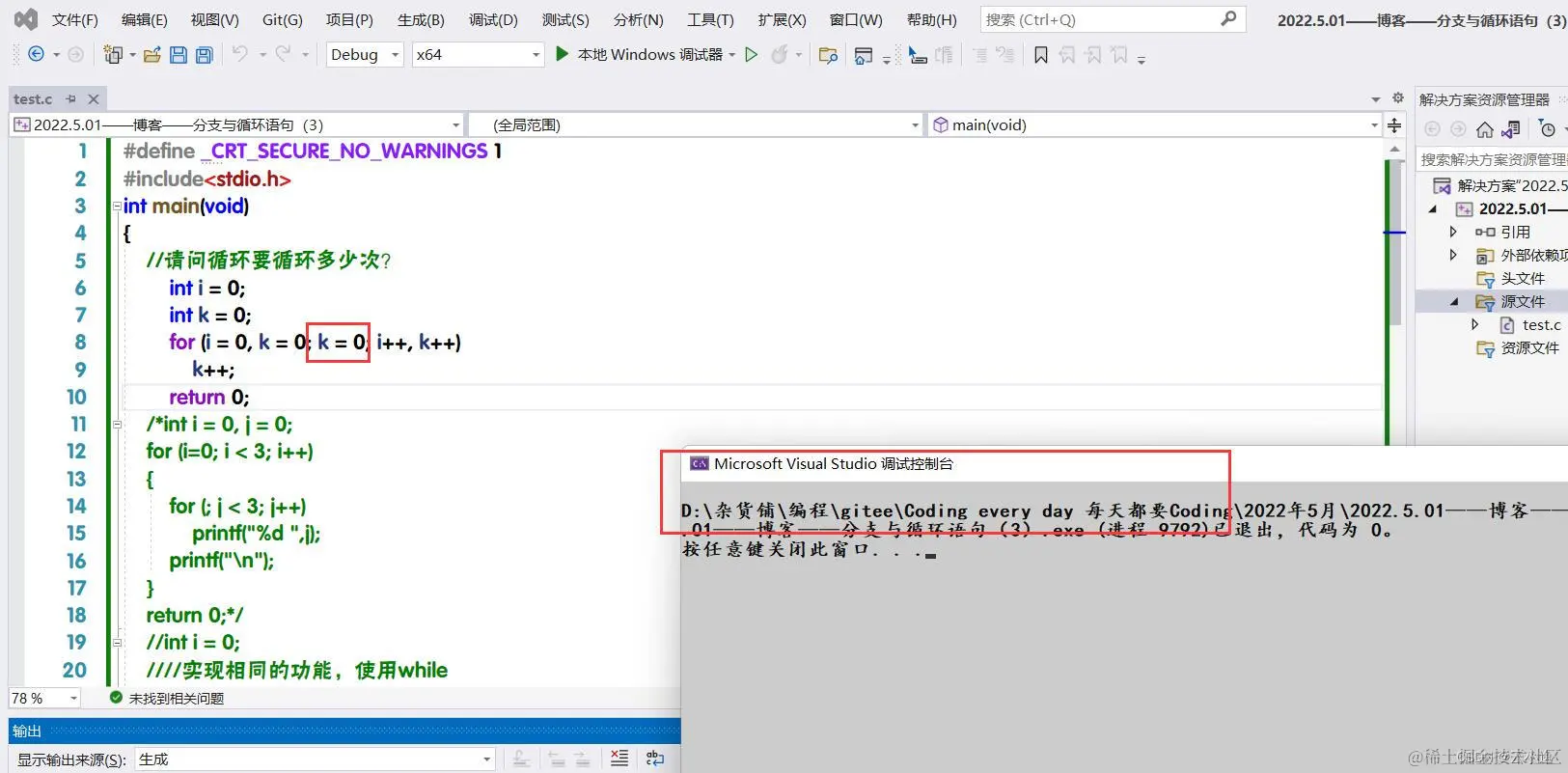Click the green no-issues-found check icon

coord(116,698)
